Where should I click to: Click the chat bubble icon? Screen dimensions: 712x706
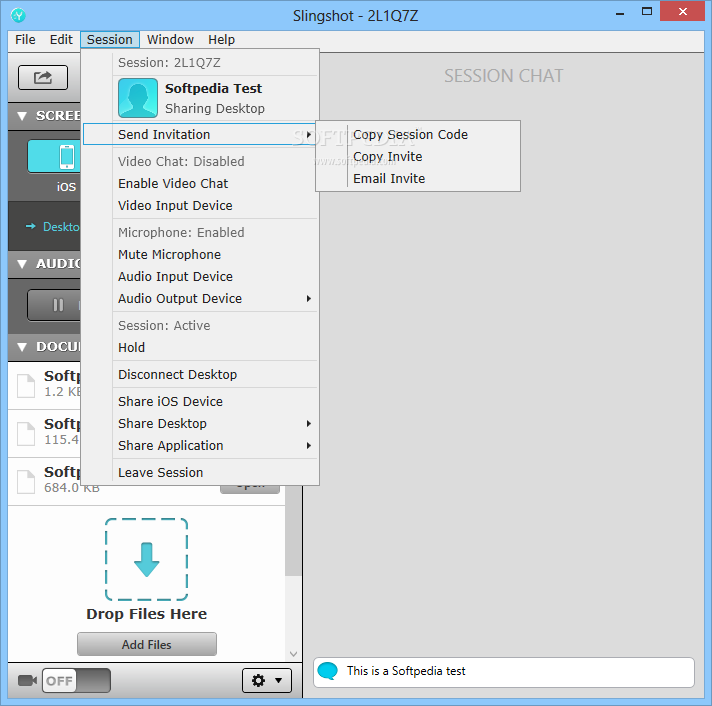327,671
